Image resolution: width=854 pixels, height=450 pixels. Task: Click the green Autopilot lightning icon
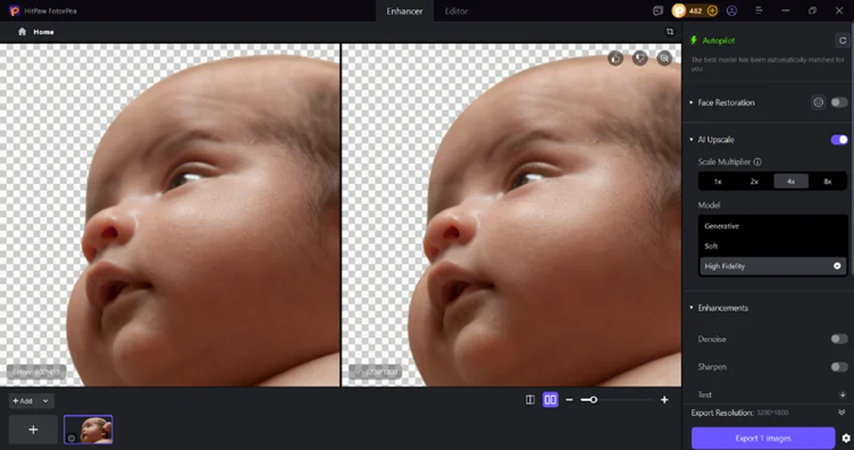[x=694, y=40]
